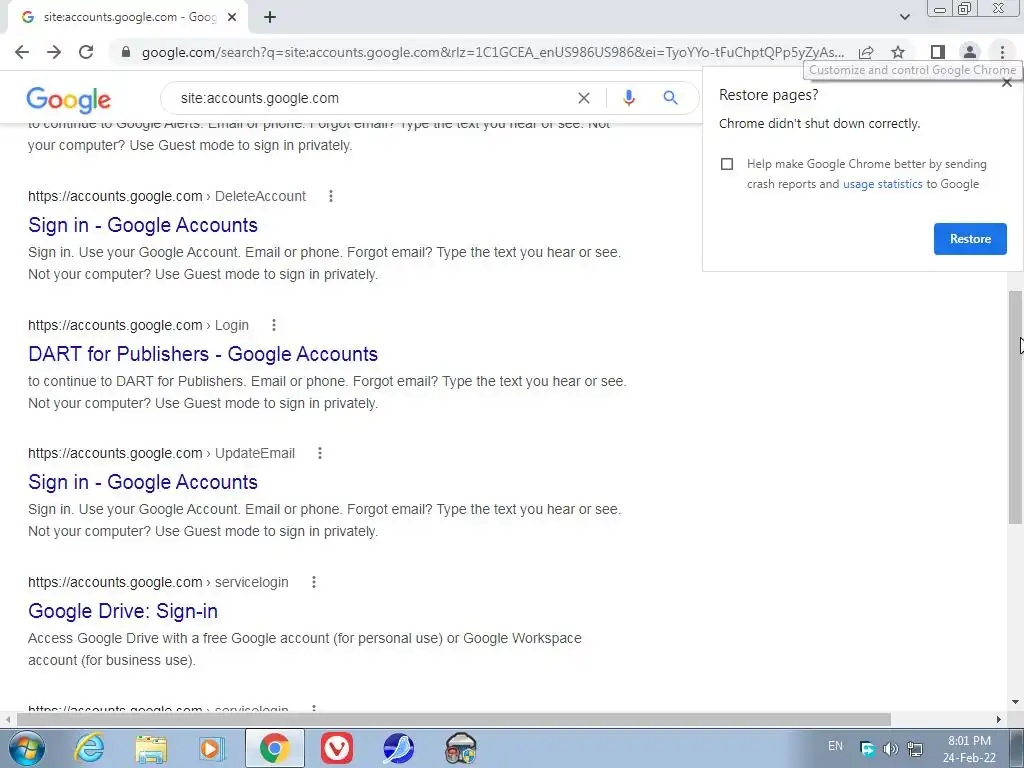Click the EN language indicator
This screenshot has width=1024, height=768.
[x=835, y=746]
